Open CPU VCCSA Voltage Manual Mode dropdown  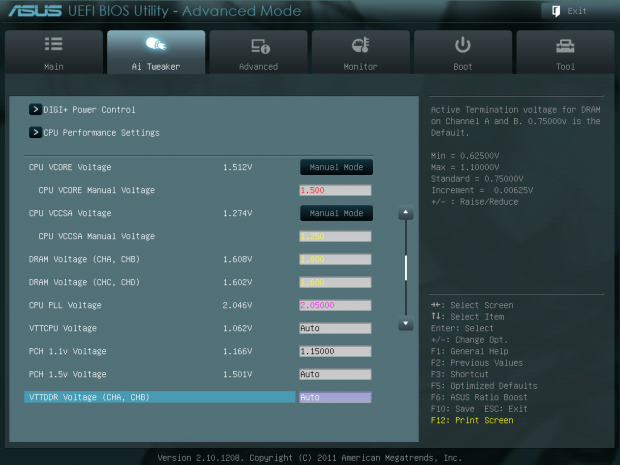(x=336, y=213)
